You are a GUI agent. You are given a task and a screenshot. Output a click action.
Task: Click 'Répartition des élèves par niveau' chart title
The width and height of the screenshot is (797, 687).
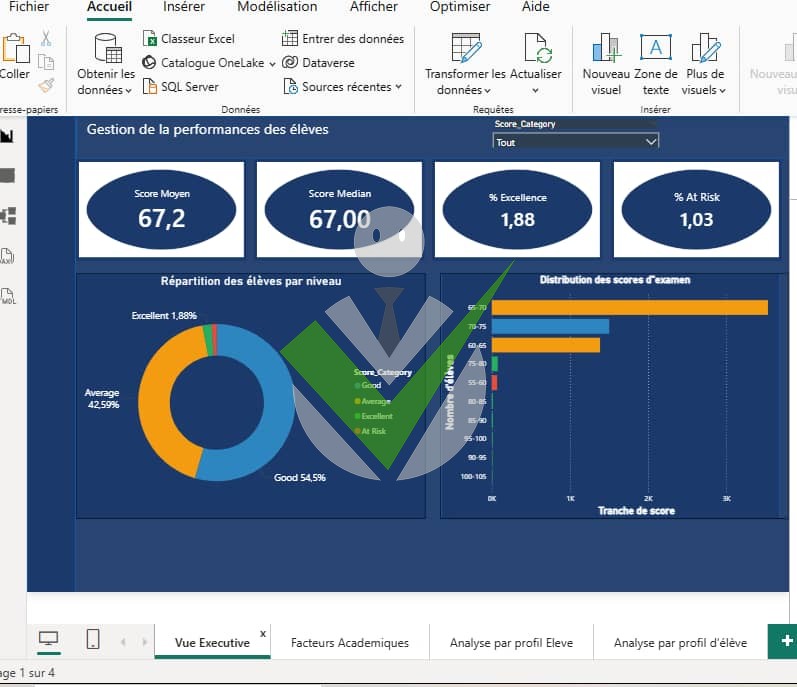pyautogui.click(x=251, y=281)
